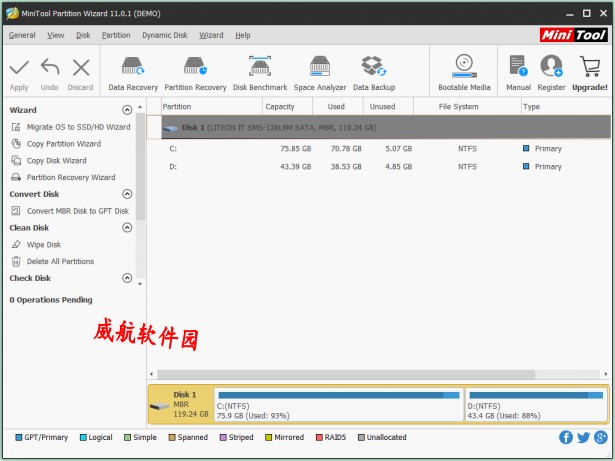Click the Register icon
Image resolution: width=615 pixels, height=461 pixels.
(x=551, y=66)
